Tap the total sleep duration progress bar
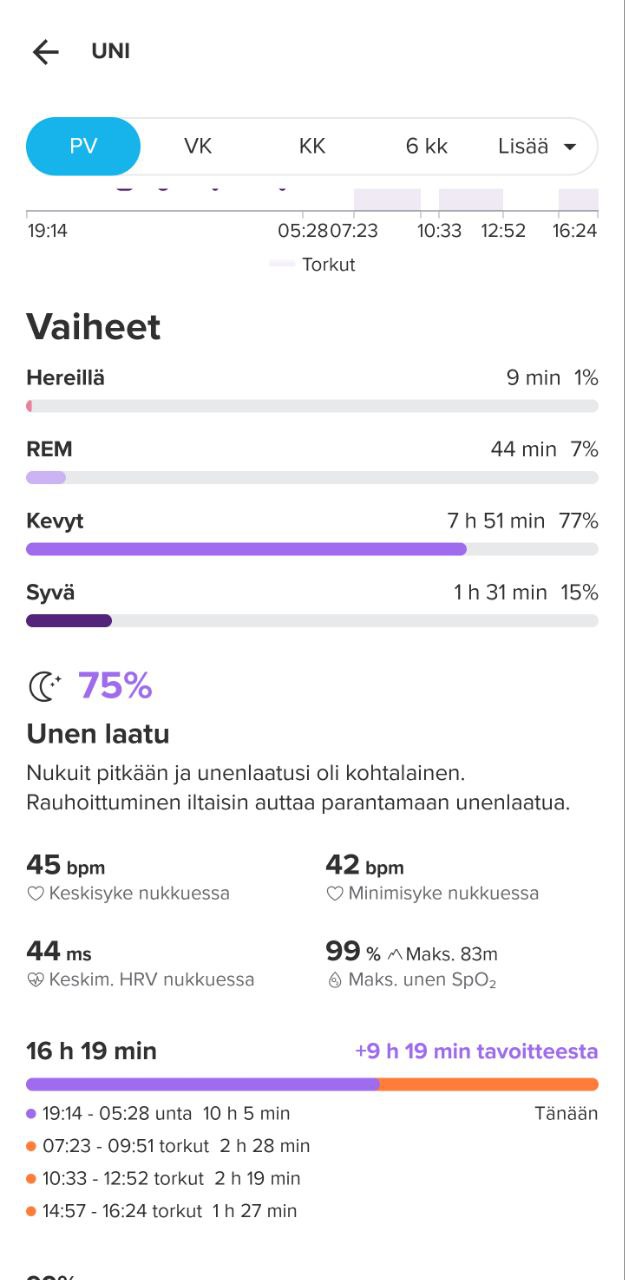625x1280 pixels. pyautogui.click(x=312, y=1084)
